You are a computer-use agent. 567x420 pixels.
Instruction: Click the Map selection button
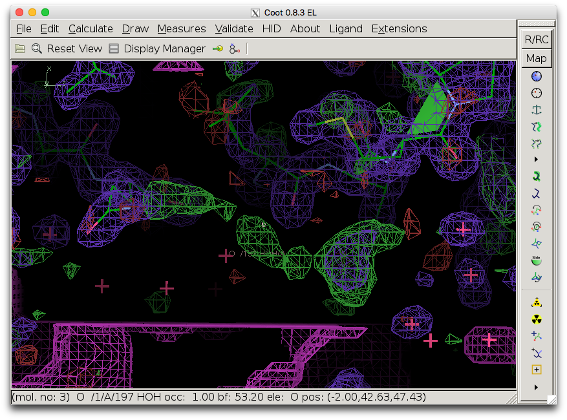click(x=536, y=58)
